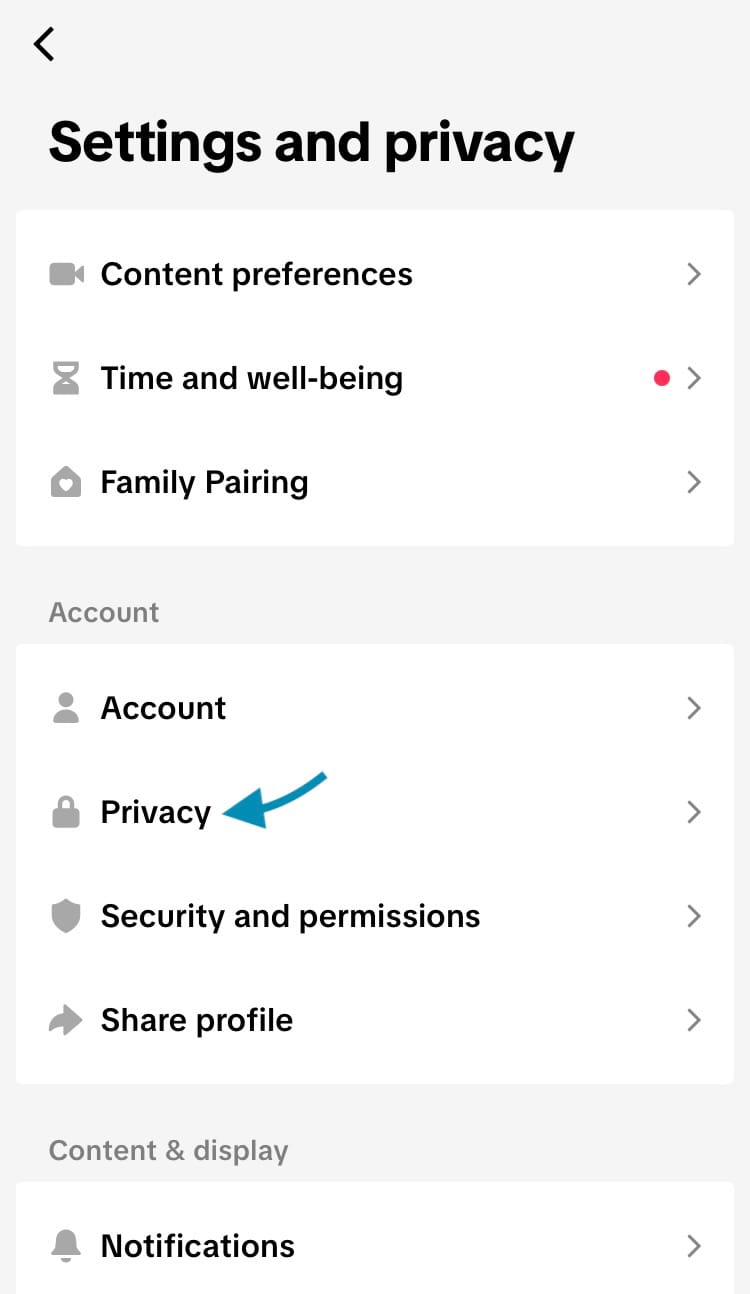Open the Family Pairing settings entry

(204, 483)
